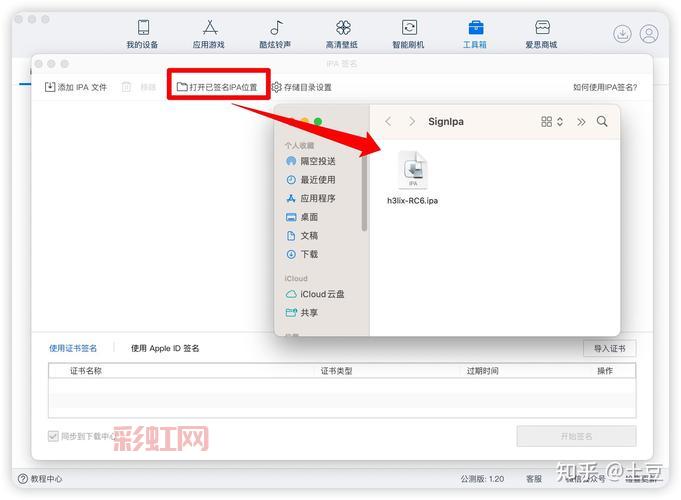Click the 公测版: 1.20 version label

click(x=482, y=479)
